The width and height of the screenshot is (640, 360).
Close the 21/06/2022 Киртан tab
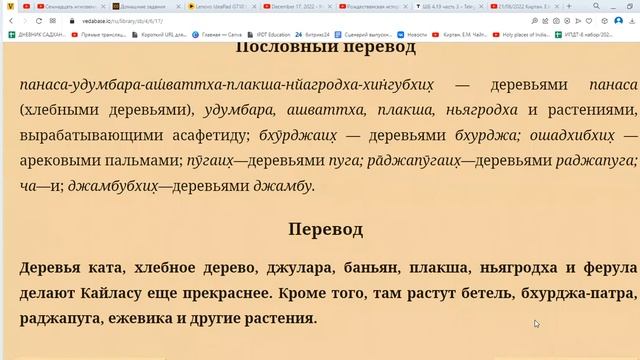point(556,7)
